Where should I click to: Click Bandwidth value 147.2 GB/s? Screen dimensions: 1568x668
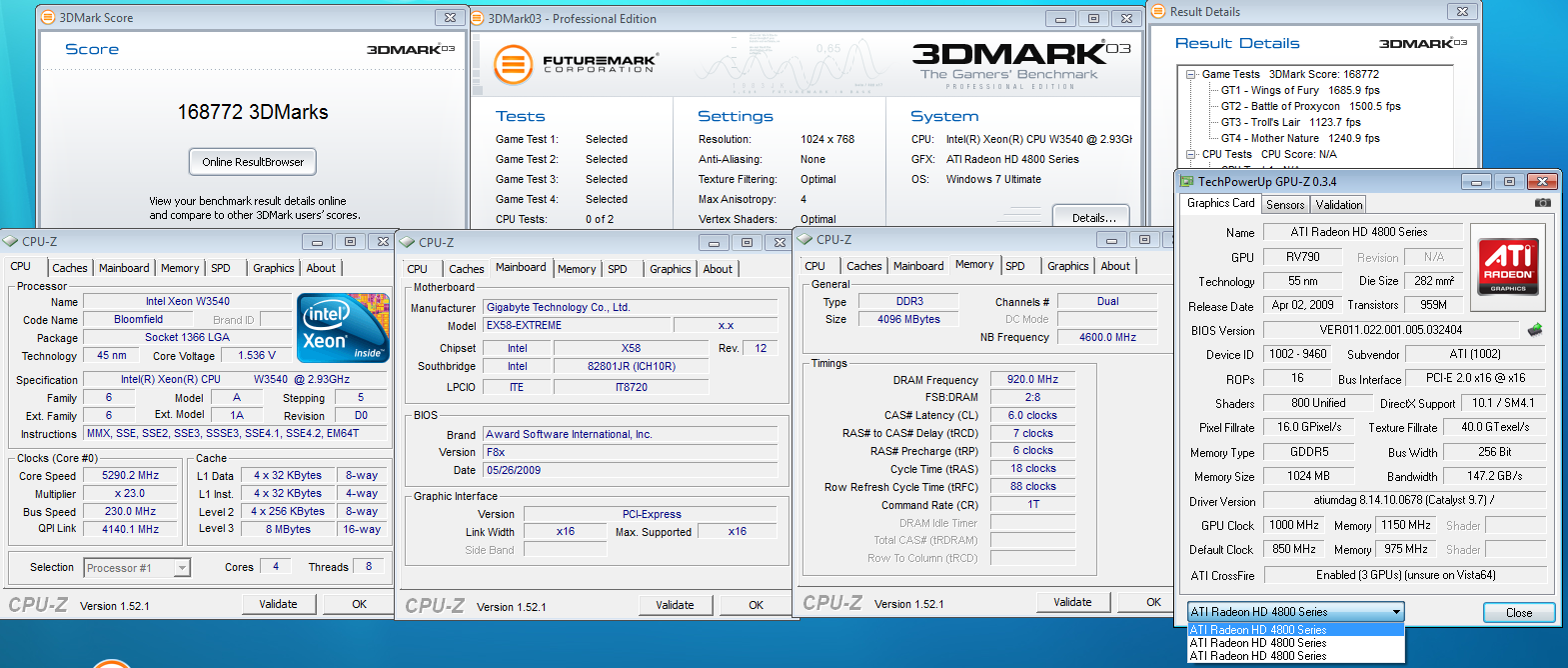point(1495,477)
